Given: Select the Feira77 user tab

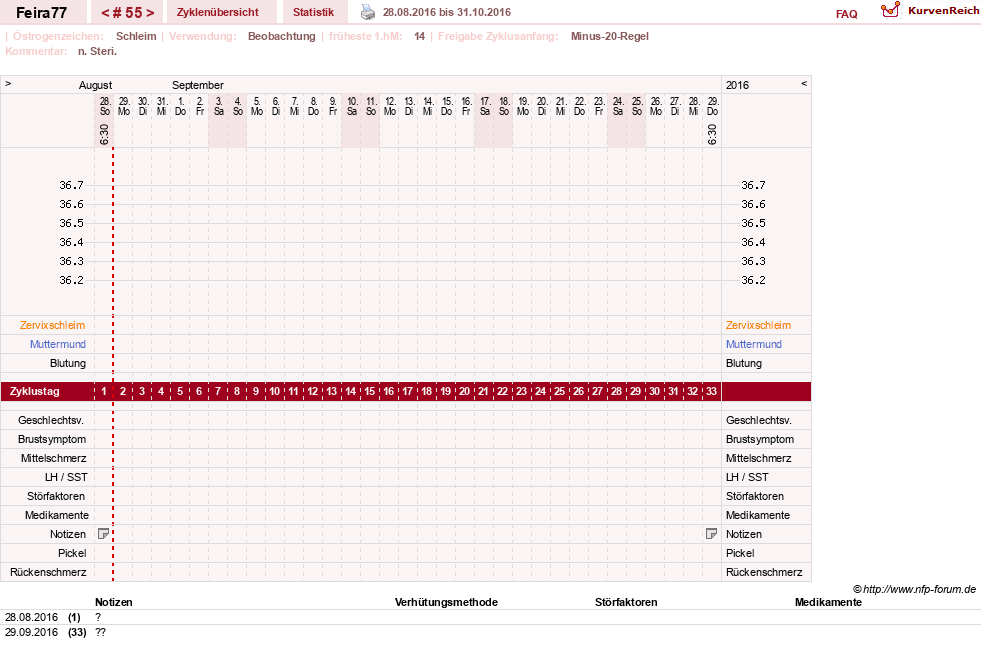Looking at the screenshot, I should tap(41, 12).
